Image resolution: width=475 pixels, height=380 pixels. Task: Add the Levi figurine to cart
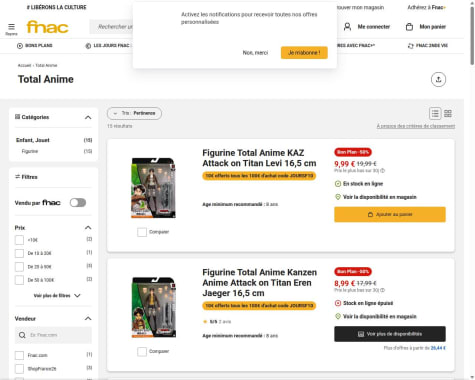(x=390, y=214)
